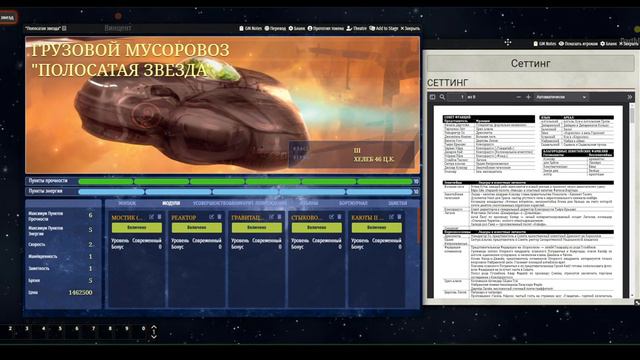Open GM Notes in the ship sheet header

[x=251, y=28]
